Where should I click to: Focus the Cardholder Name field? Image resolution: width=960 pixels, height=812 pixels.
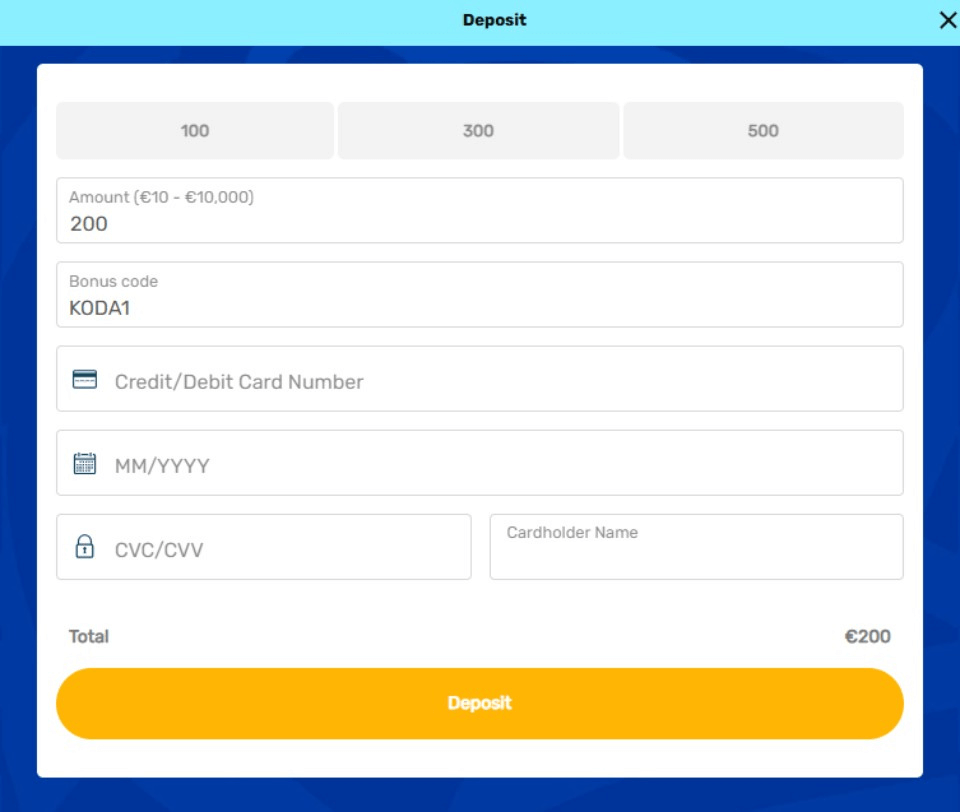pyautogui.click(x=696, y=555)
